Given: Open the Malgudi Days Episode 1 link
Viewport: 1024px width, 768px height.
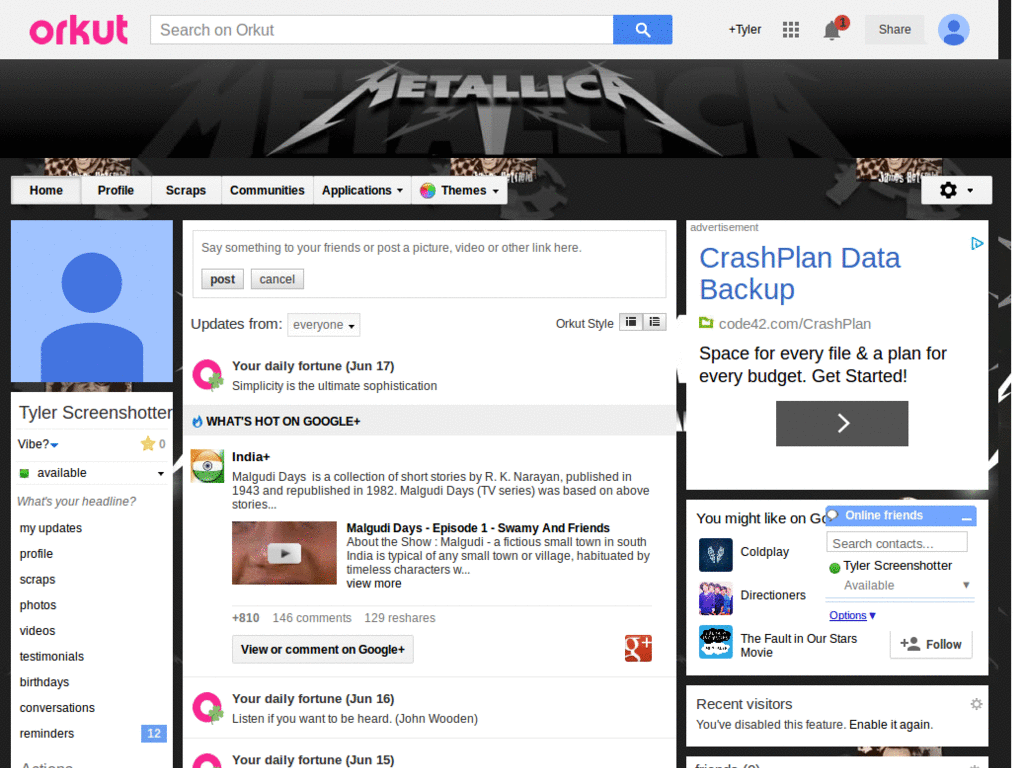Looking at the screenshot, I should pyautogui.click(x=478, y=528).
